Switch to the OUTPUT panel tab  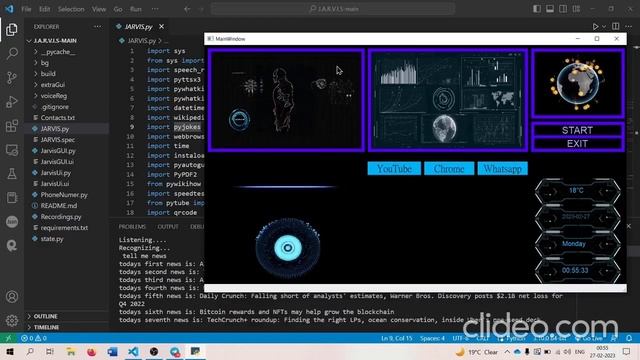point(168,227)
